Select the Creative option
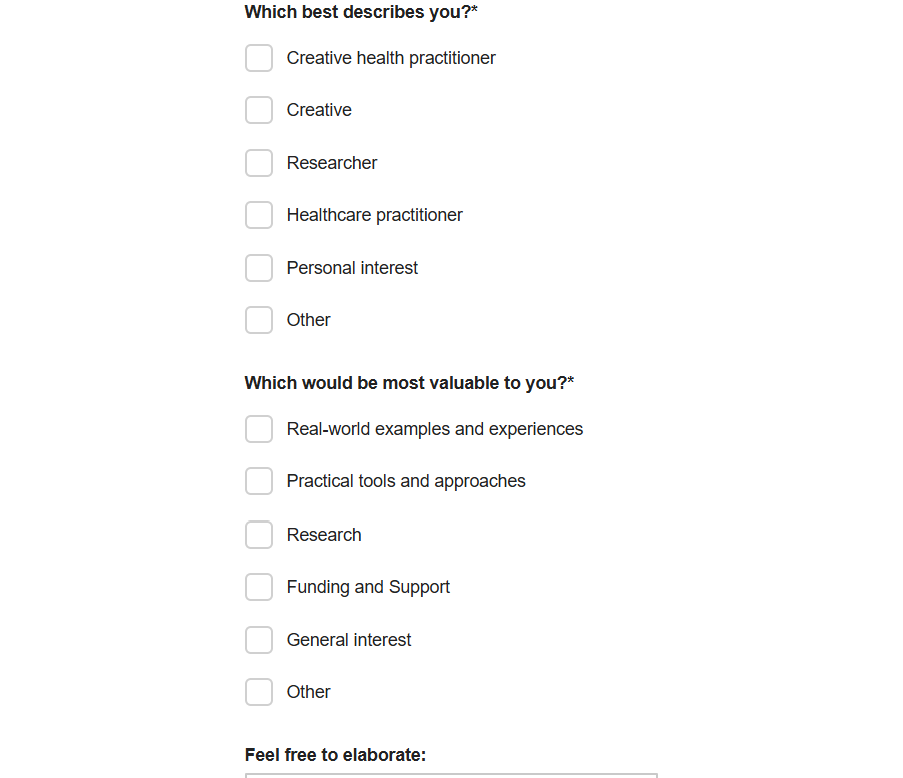The height and width of the screenshot is (778, 903). [259, 110]
